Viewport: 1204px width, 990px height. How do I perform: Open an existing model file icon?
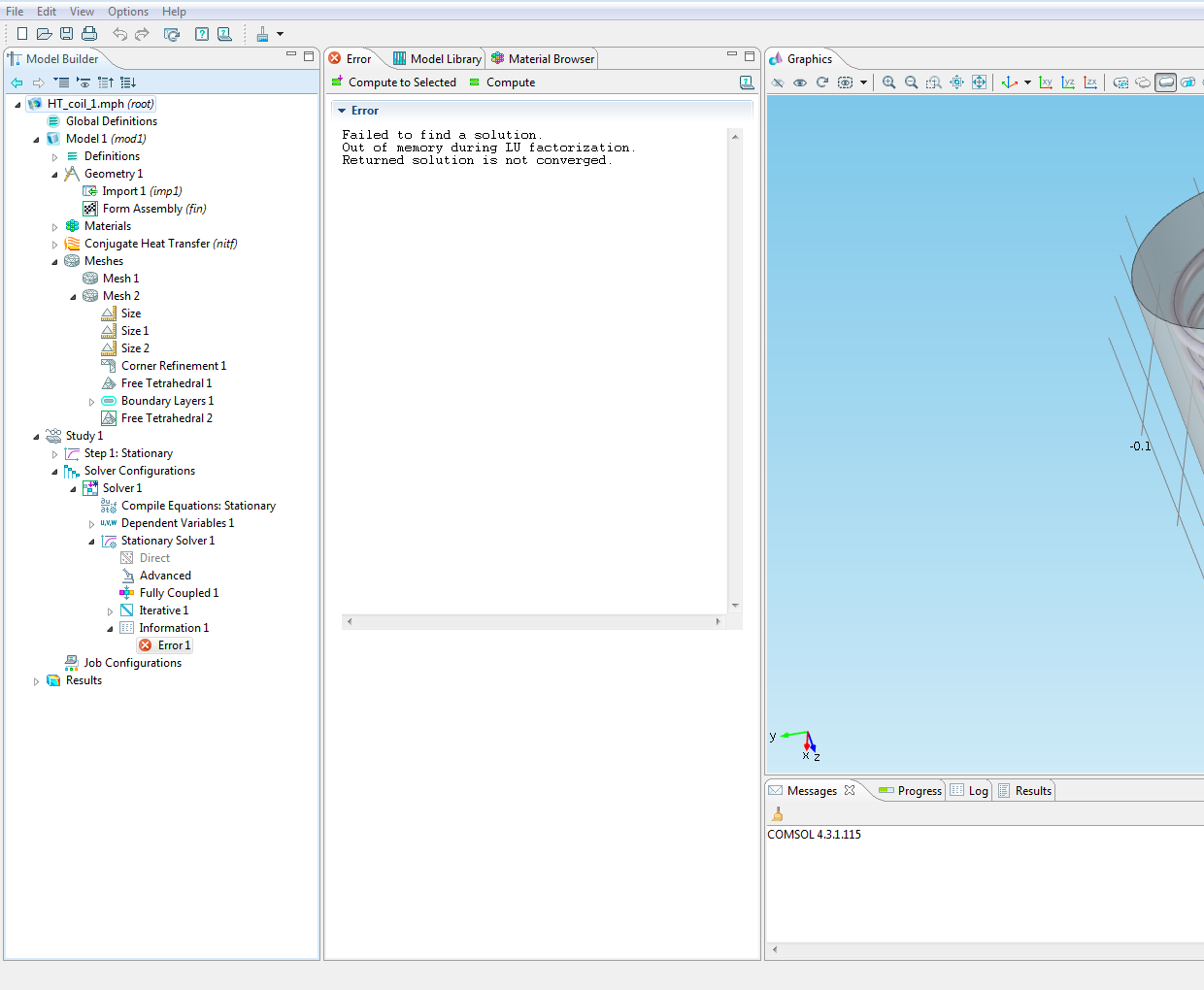point(44,34)
